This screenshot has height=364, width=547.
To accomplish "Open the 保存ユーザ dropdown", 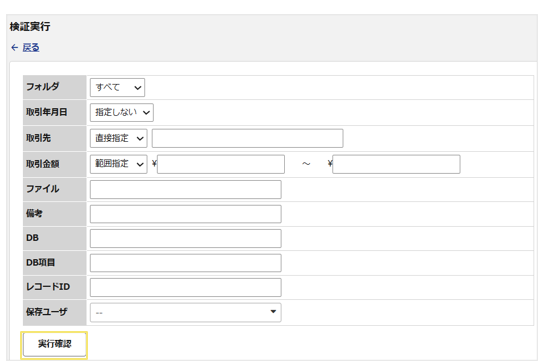I will (x=186, y=312).
